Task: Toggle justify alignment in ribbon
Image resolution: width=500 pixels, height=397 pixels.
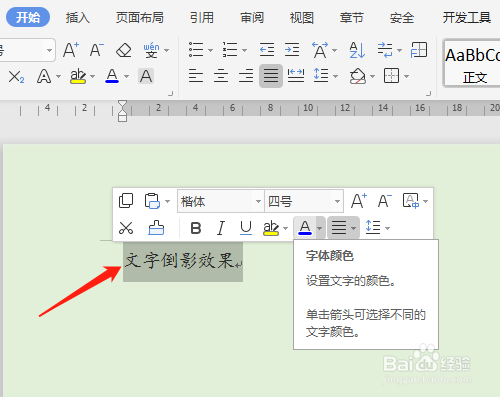Action: pos(271,76)
